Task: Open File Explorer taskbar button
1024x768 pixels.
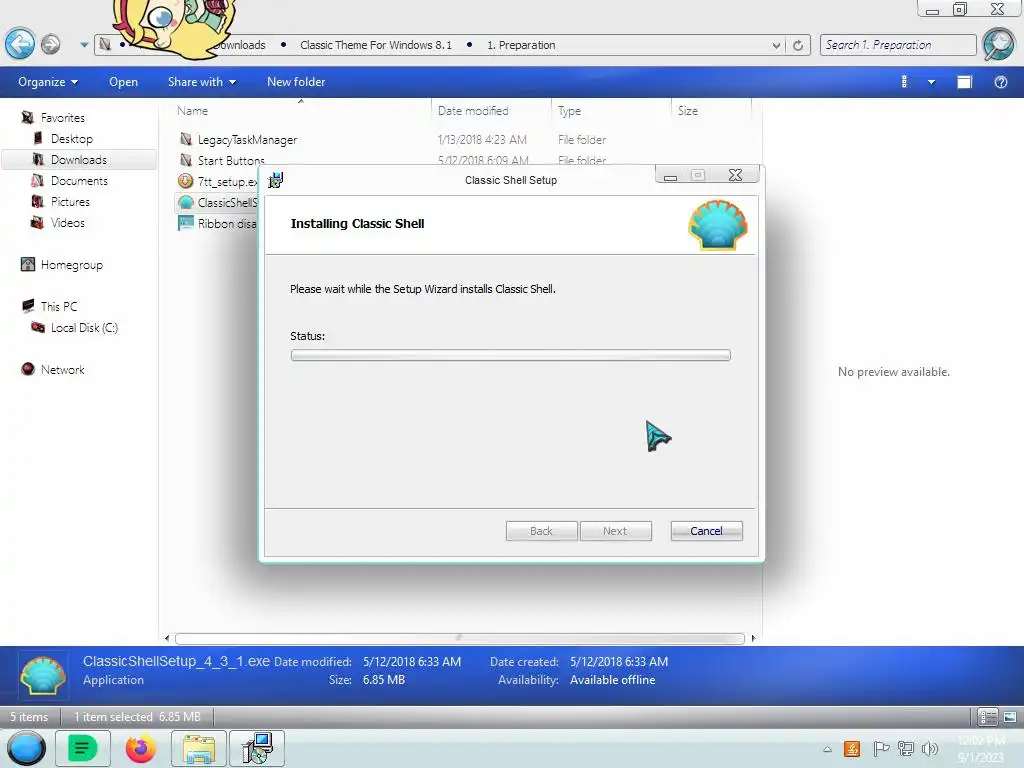Action: [x=199, y=748]
